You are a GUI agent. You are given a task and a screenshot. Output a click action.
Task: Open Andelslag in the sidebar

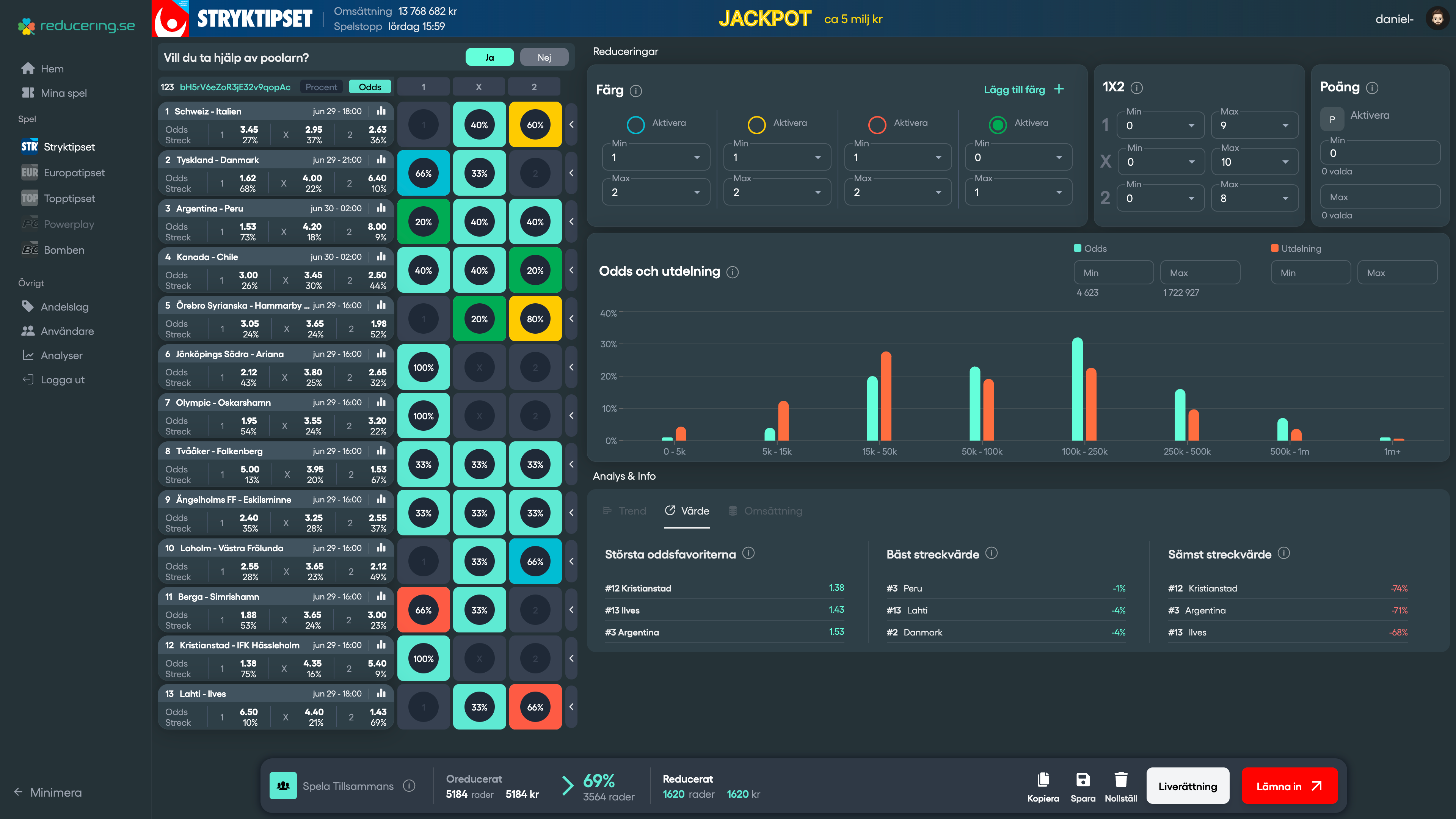(x=64, y=307)
